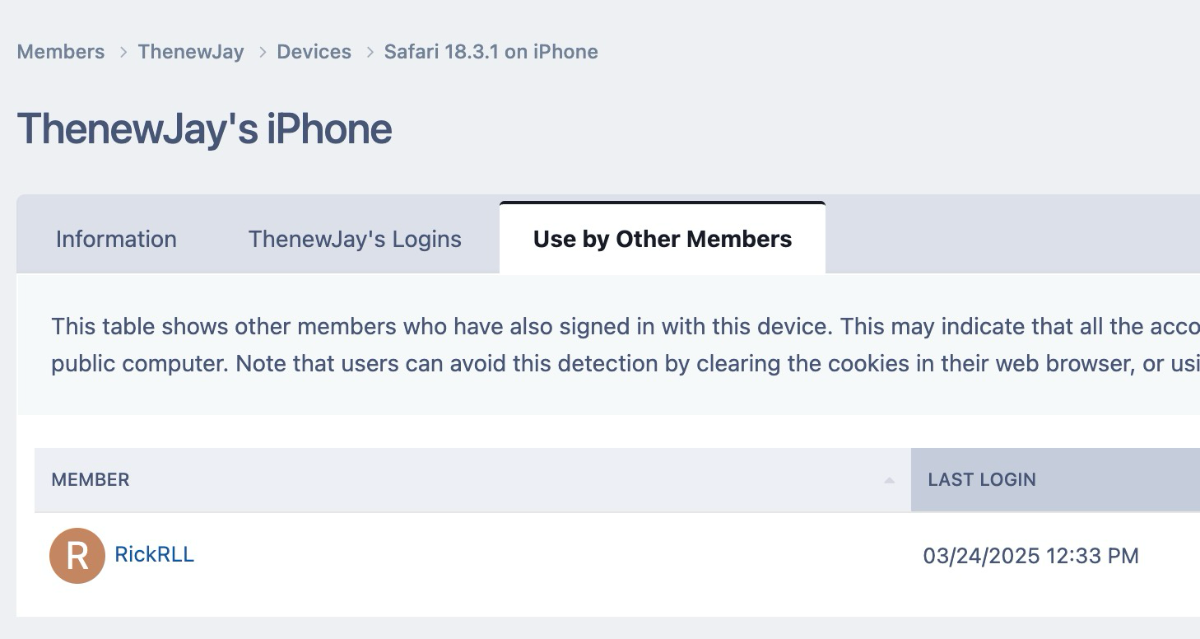Switch to the Information tab
This screenshot has width=1200, height=639.
click(116, 239)
